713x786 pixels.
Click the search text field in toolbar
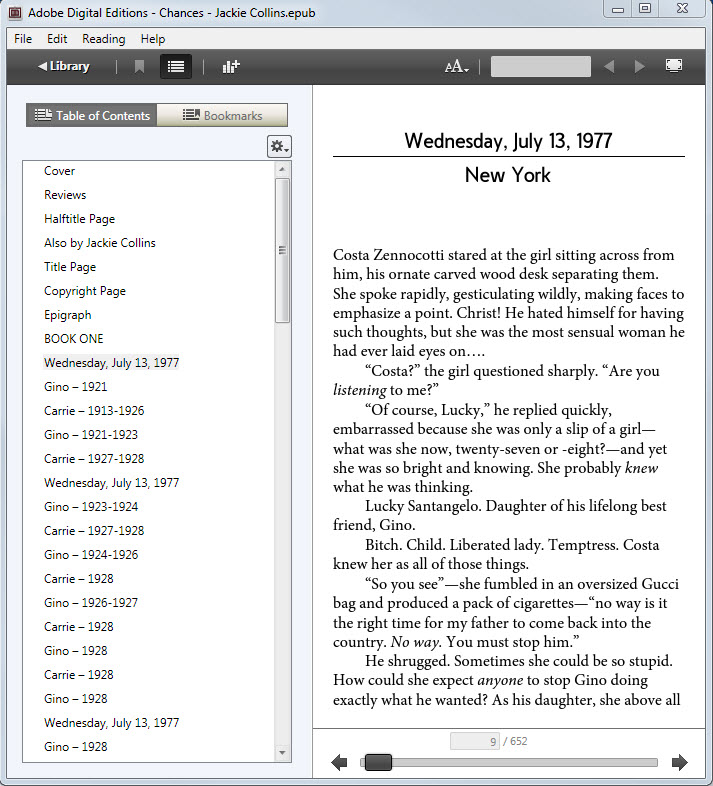pyautogui.click(x=540, y=67)
